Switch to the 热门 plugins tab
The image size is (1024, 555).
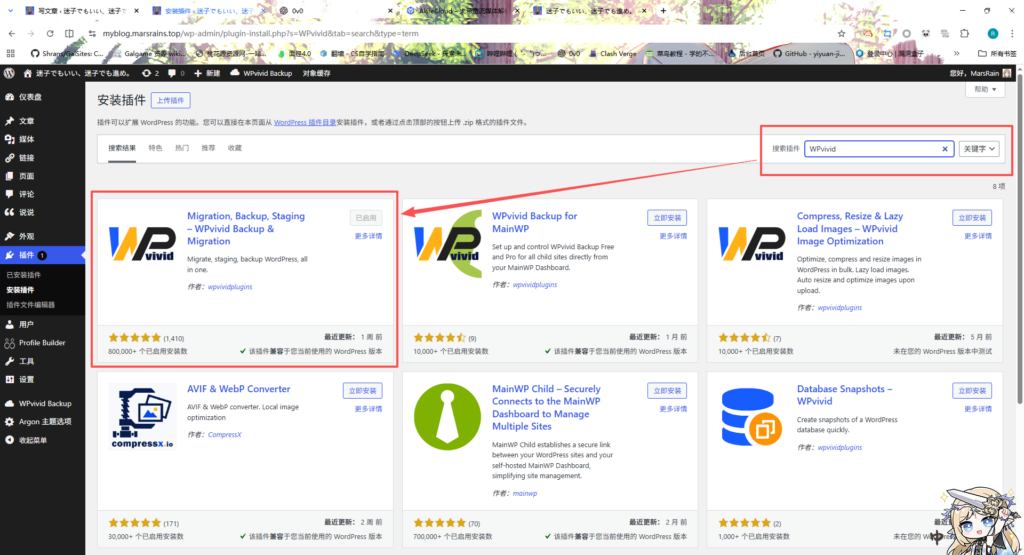click(182, 148)
